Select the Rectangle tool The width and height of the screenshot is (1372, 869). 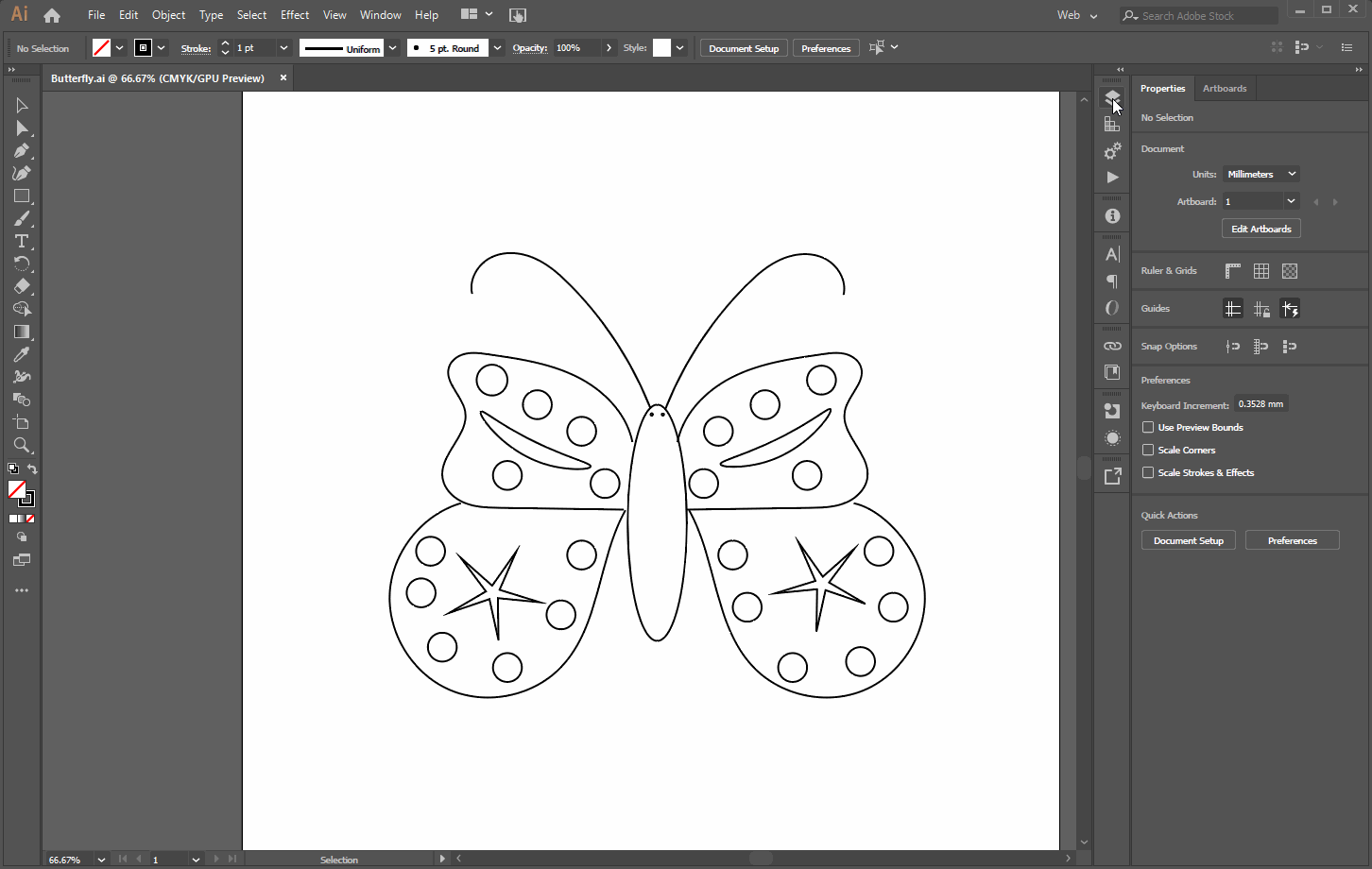[22, 196]
